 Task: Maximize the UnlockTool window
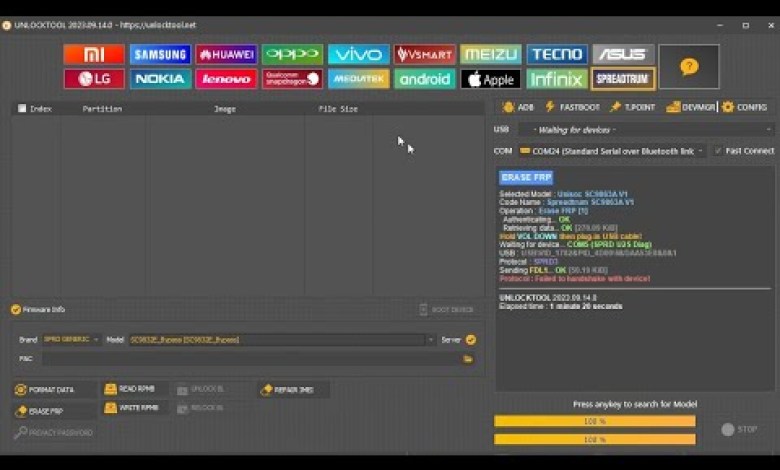click(745, 25)
